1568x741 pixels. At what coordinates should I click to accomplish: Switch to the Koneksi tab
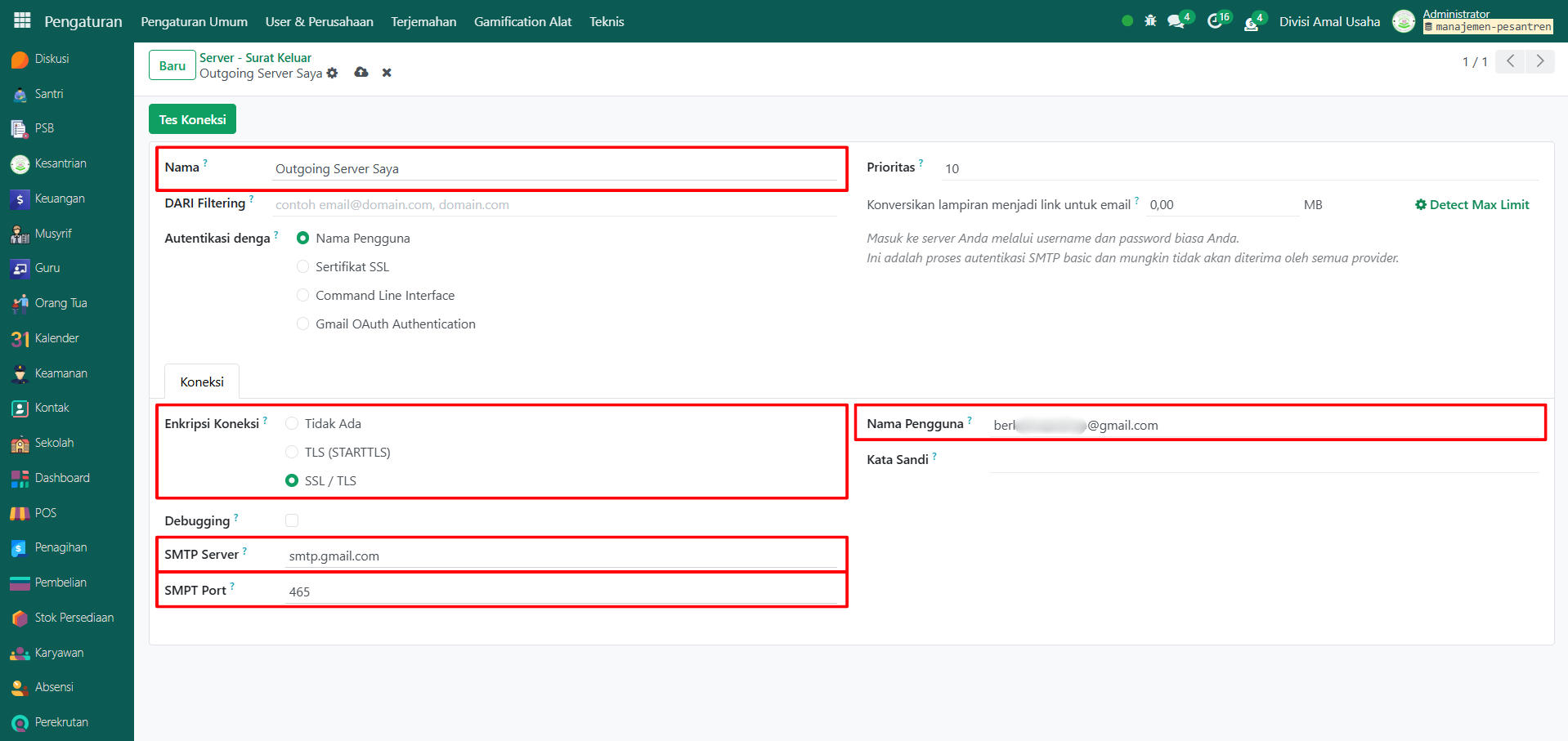tap(202, 382)
